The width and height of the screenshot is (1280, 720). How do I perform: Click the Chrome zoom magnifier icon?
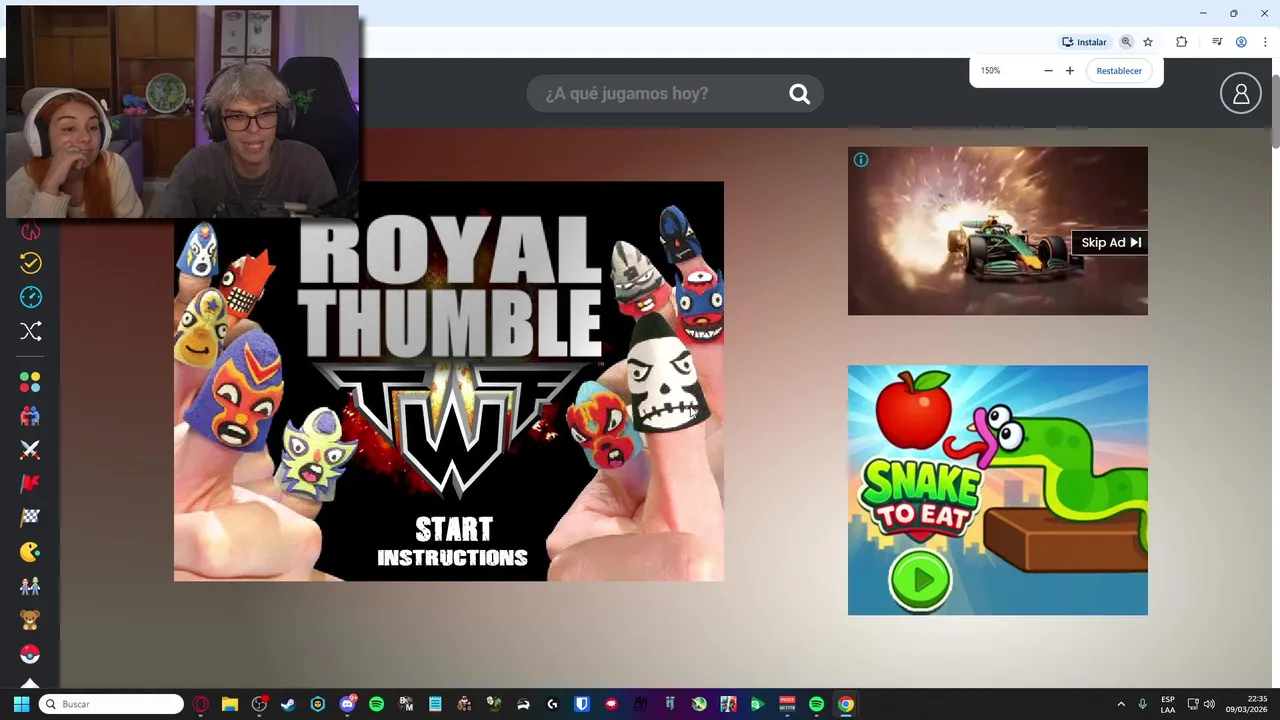[1126, 42]
